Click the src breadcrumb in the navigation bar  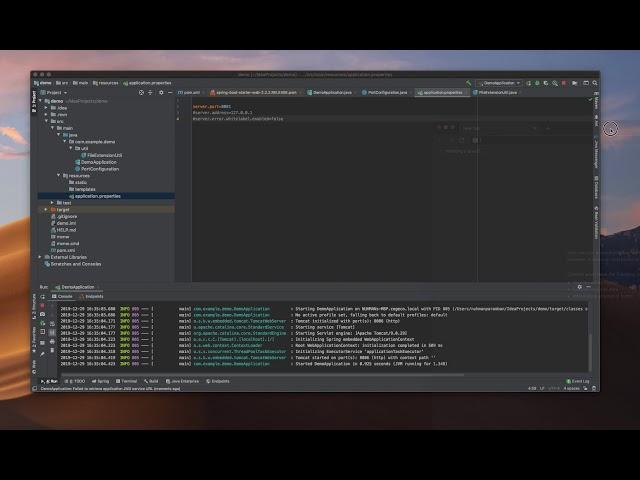(62, 83)
